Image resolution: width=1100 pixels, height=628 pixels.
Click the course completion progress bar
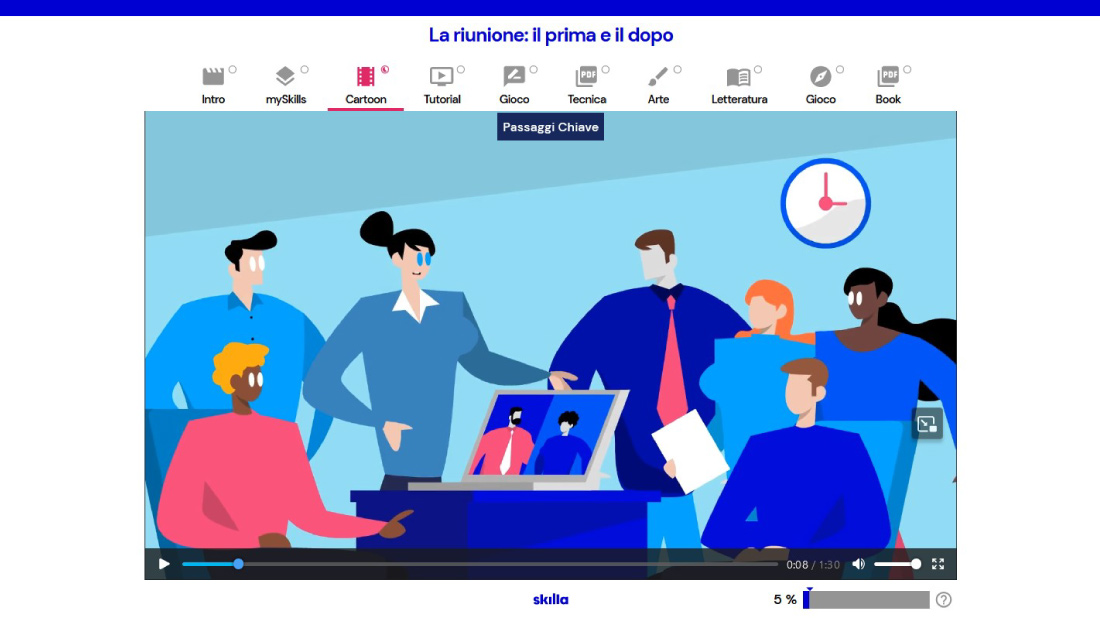coord(866,600)
